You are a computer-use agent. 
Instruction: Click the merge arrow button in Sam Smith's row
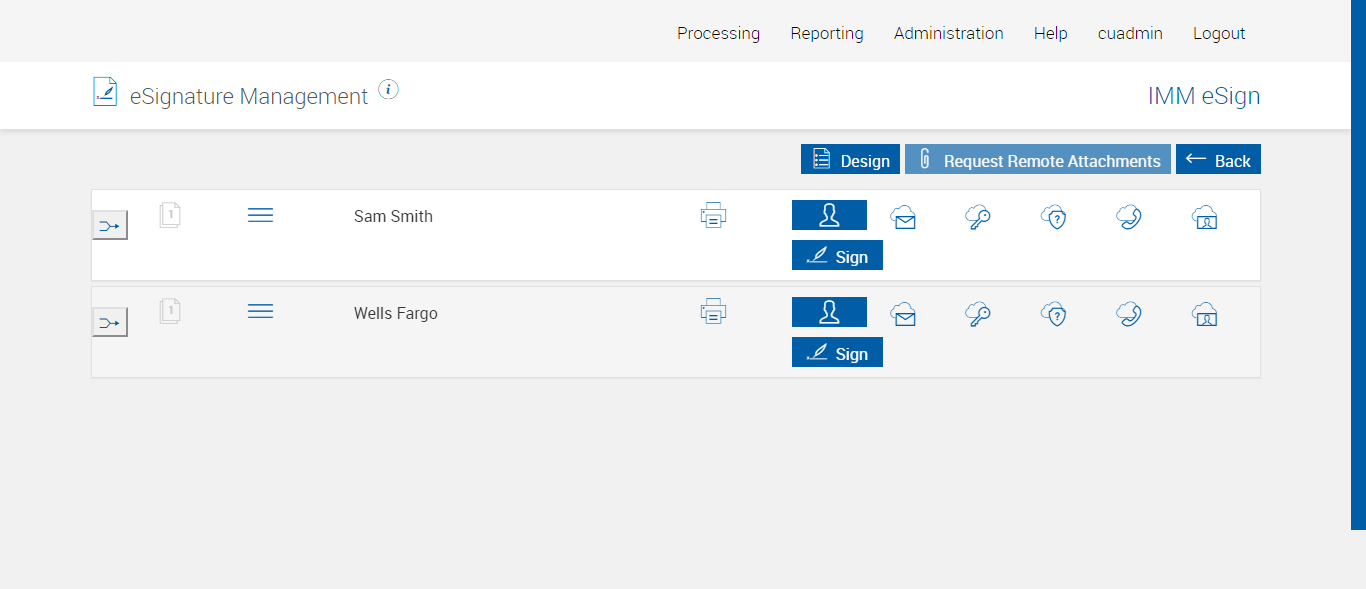110,226
